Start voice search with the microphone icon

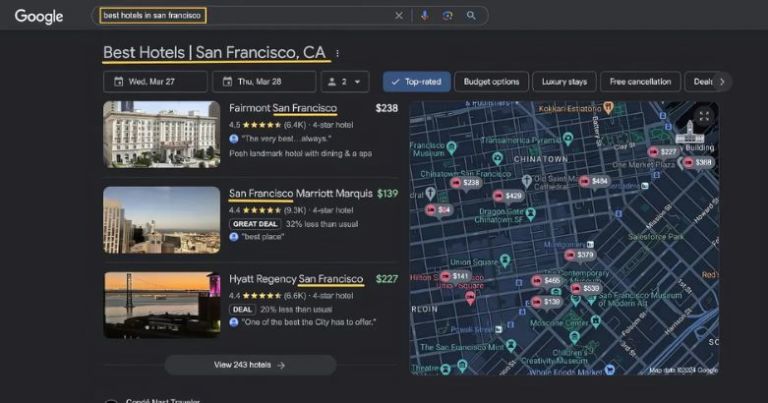point(425,16)
